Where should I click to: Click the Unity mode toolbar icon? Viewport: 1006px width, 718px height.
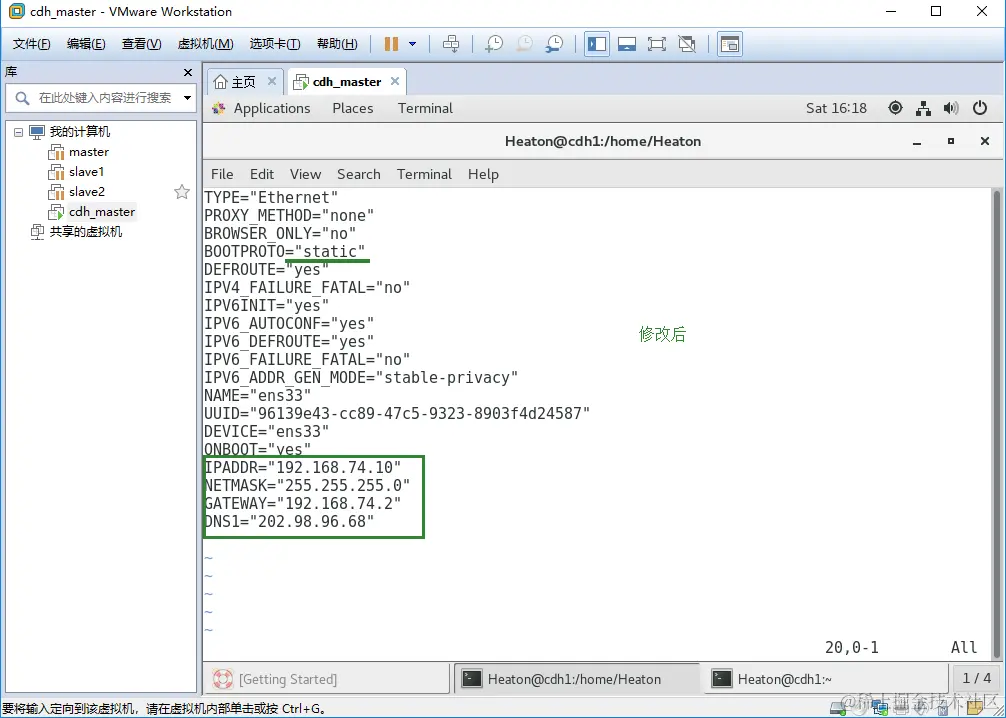687,44
